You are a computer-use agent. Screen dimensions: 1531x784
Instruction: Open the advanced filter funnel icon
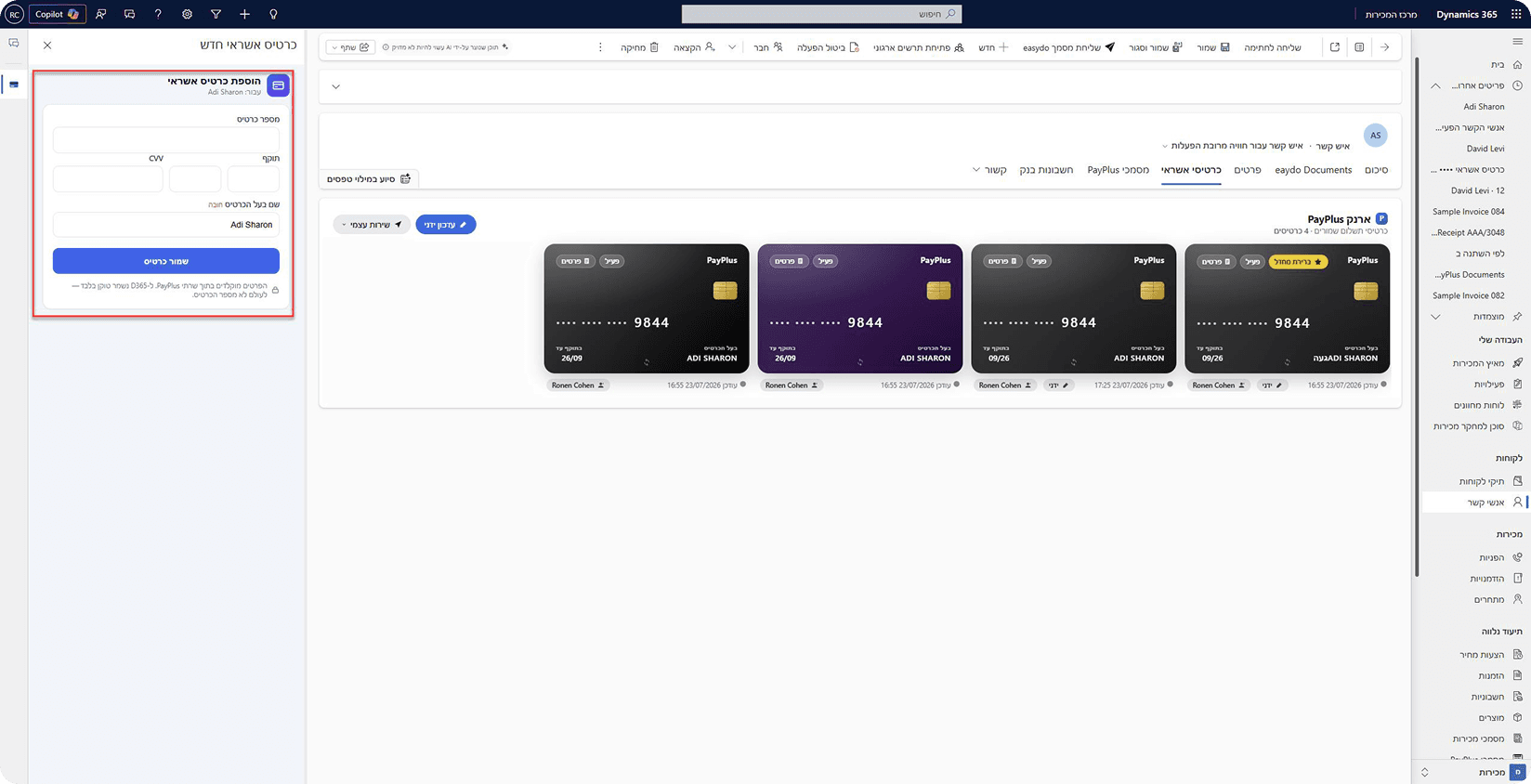pos(216,14)
